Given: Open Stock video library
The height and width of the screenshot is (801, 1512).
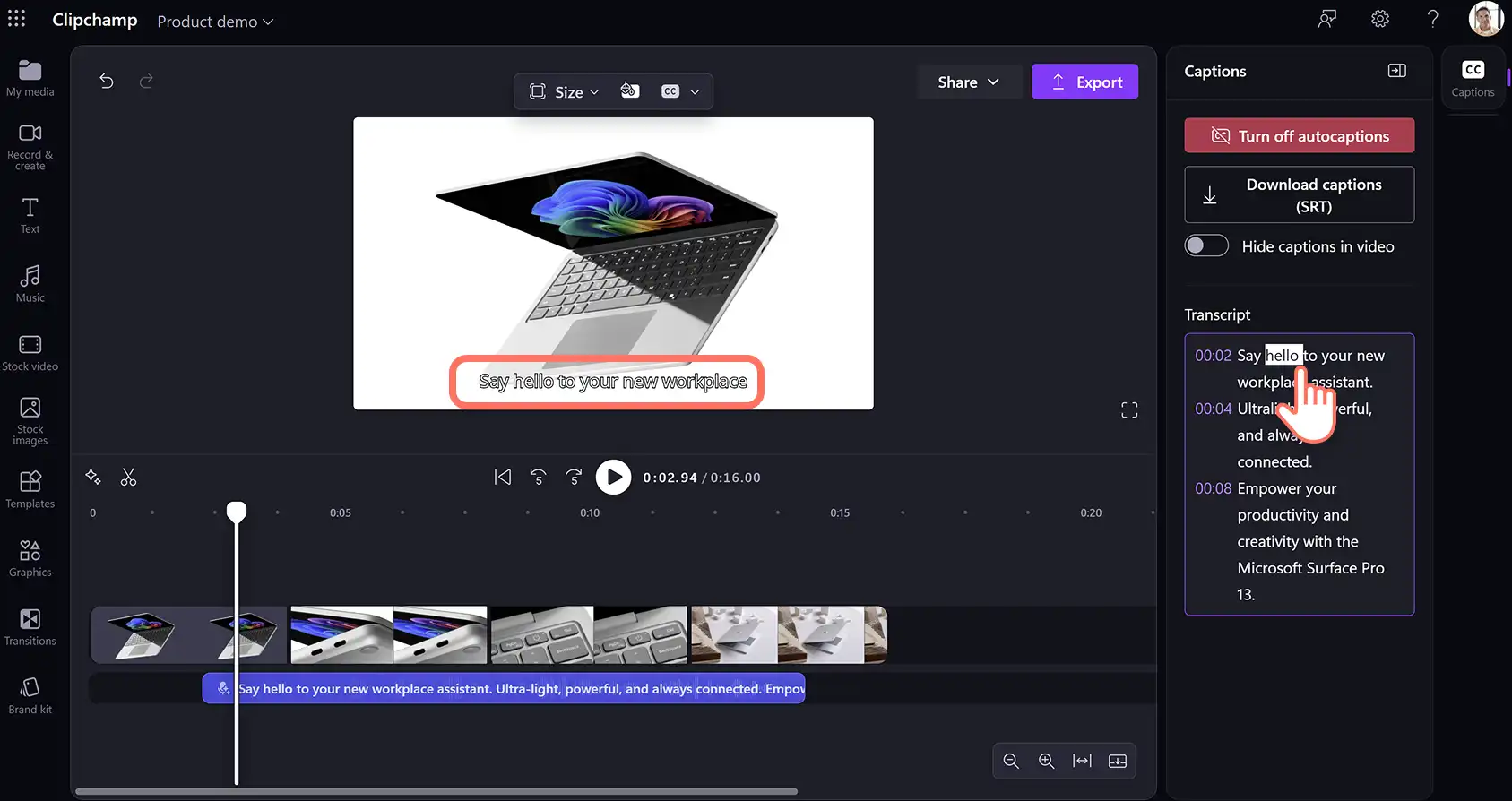Looking at the screenshot, I should pyautogui.click(x=30, y=353).
